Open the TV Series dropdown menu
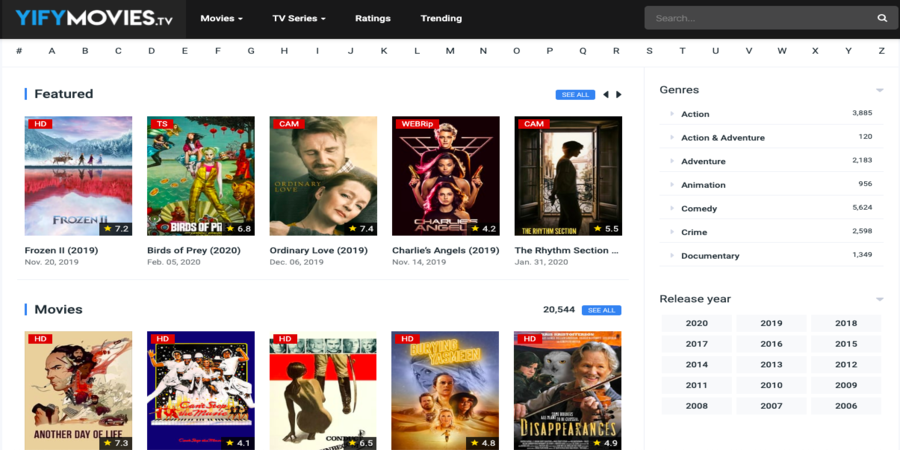900x450 pixels. (299, 18)
